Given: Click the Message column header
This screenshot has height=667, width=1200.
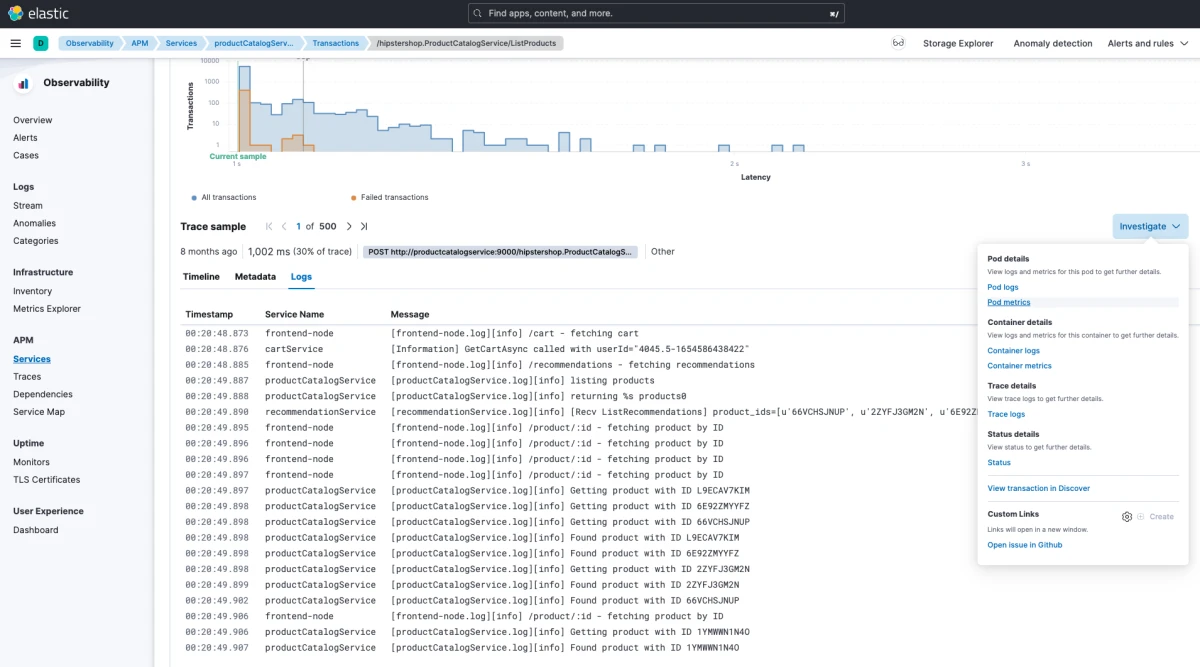Looking at the screenshot, I should (x=410, y=314).
